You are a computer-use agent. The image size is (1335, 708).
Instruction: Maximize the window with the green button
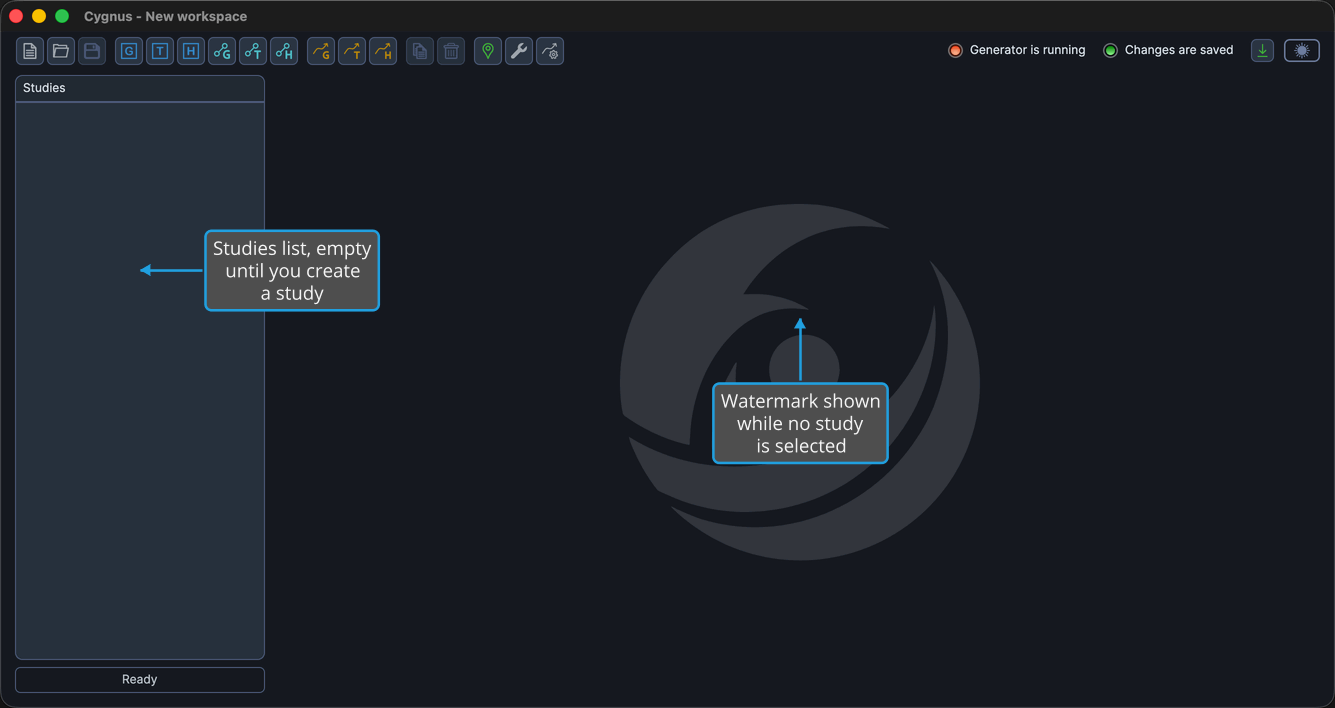click(62, 16)
